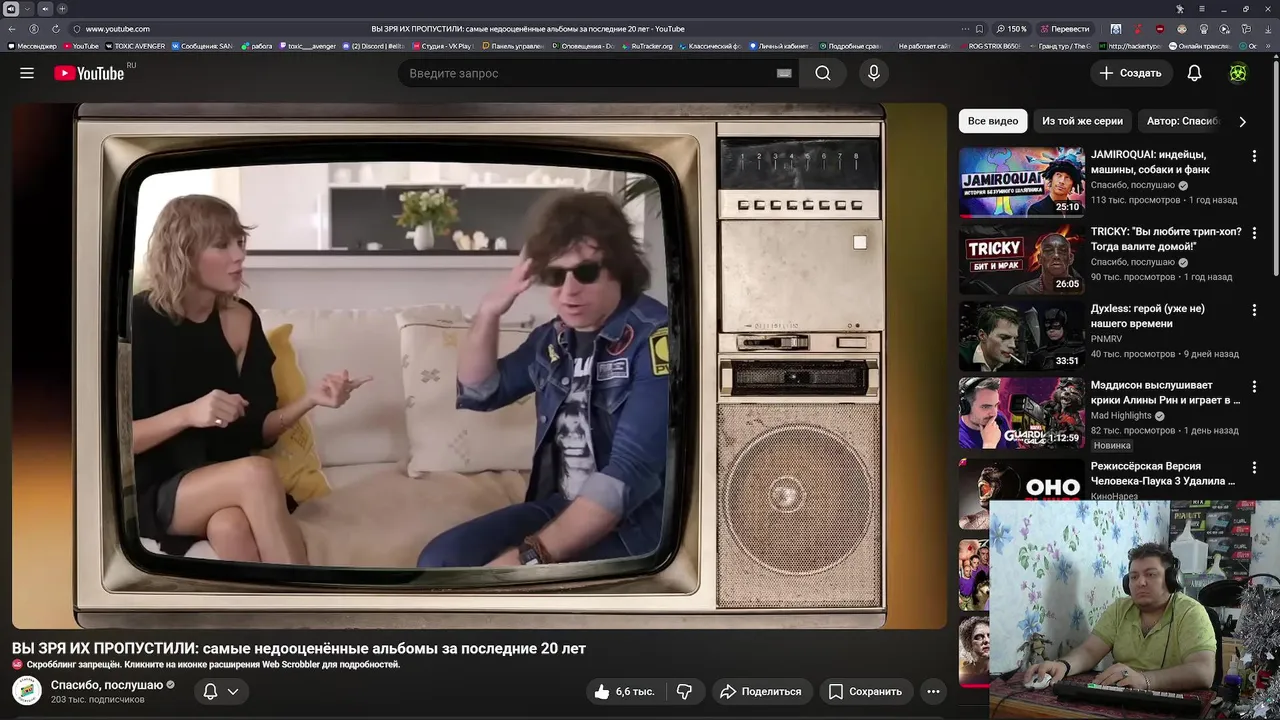Image resolution: width=1280 pixels, height=720 pixels.
Task: Switch to the muted second browser tab
Action: pyautogui.click(x=45, y=9)
